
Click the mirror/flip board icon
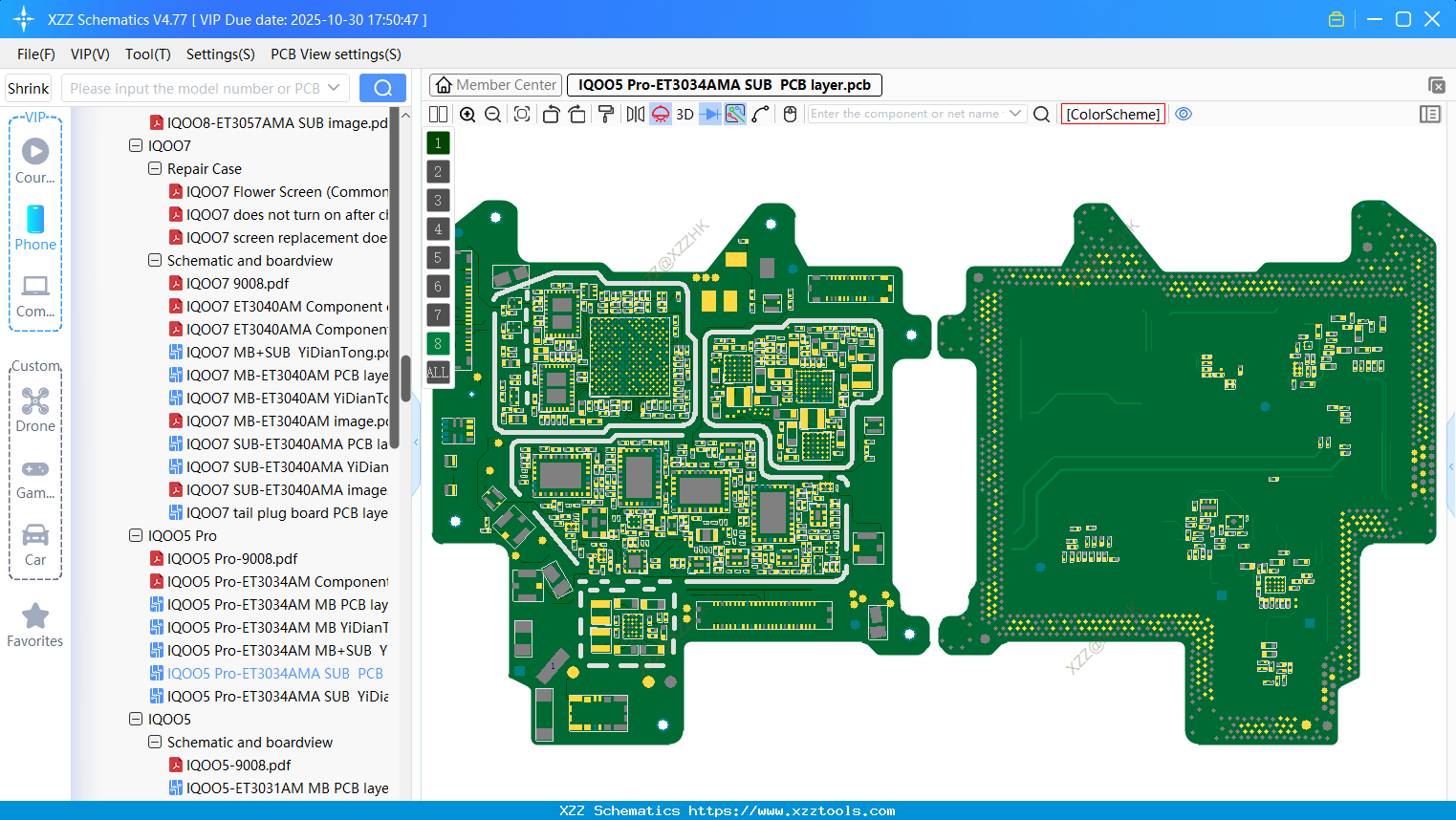(x=635, y=114)
